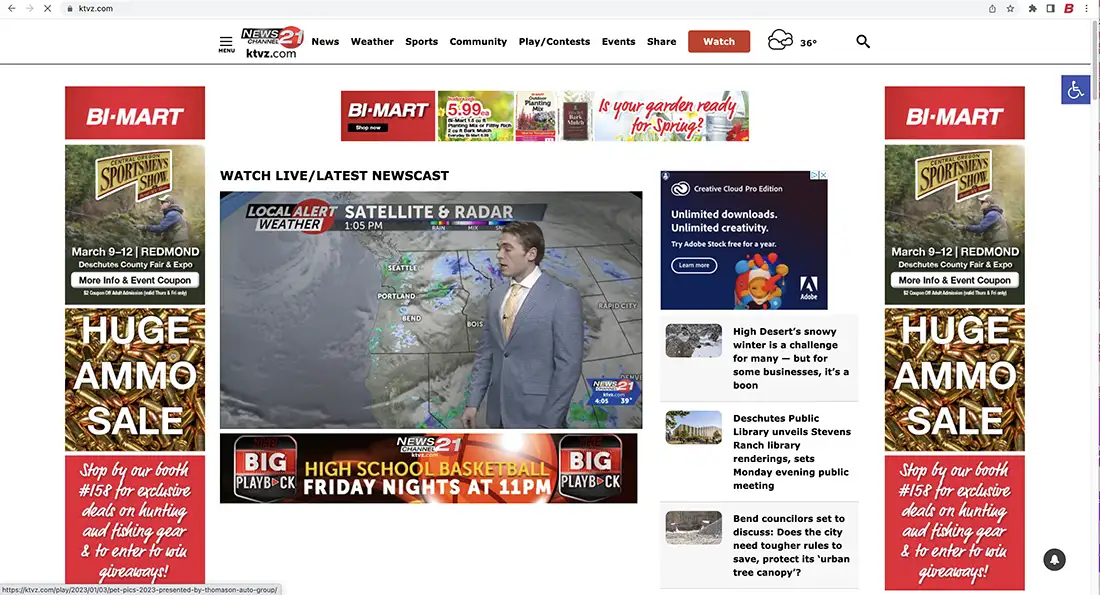This screenshot has height=595, width=1100.
Task: Click the 36° temperature reading
Action: [808, 43]
